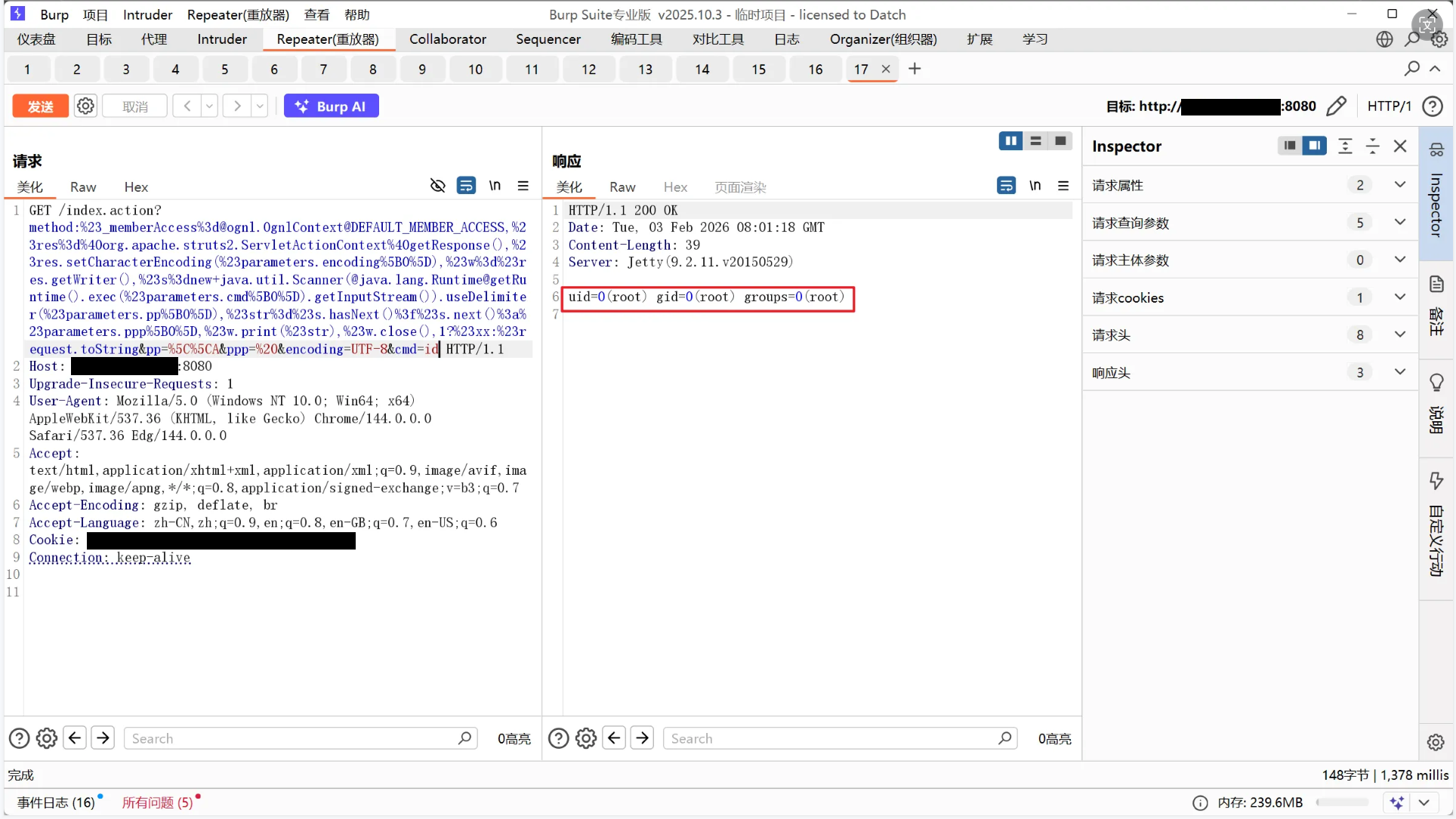Viewport: 1456px width, 819px height.
Task: Open response search help icon
Action: click(559, 738)
